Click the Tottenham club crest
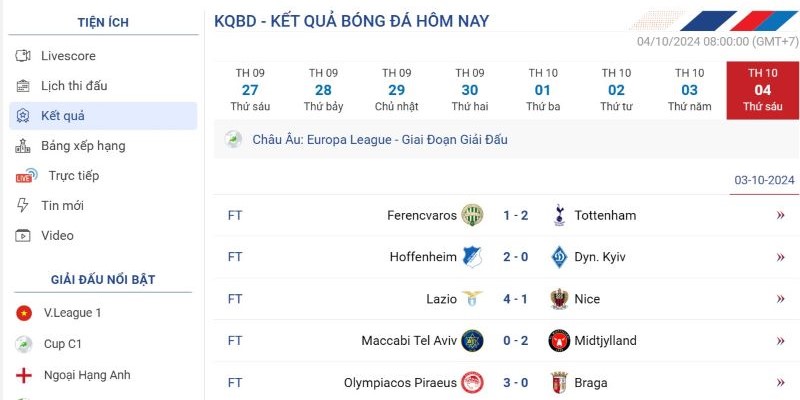 [x=560, y=215]
